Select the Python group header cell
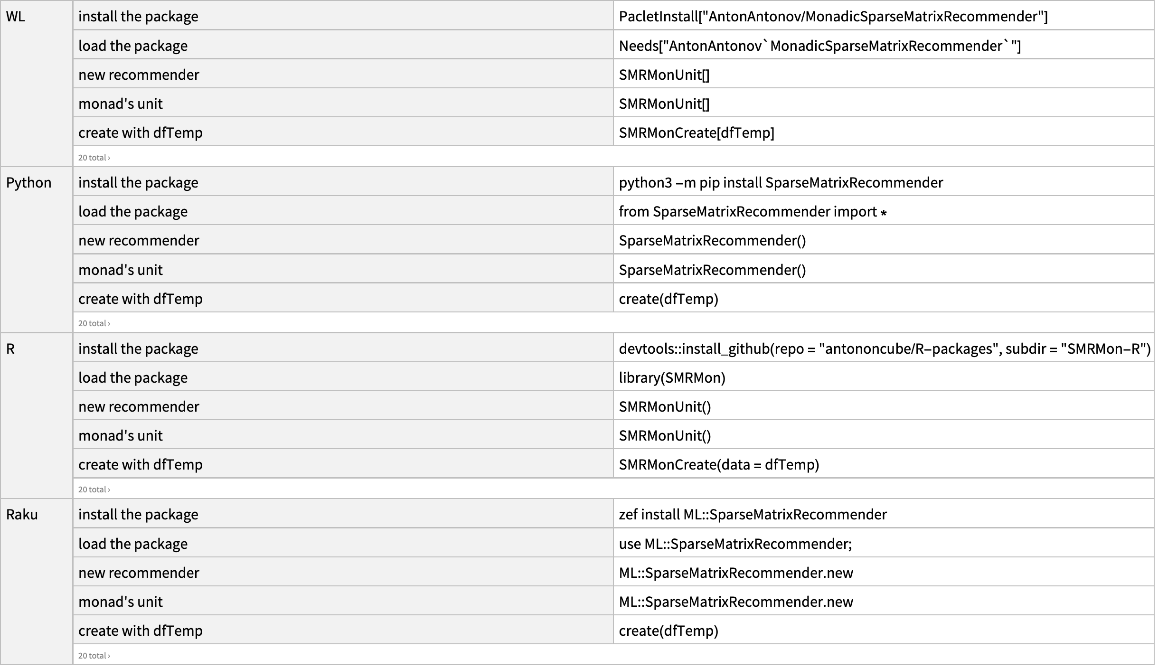 tap(29, 183)
